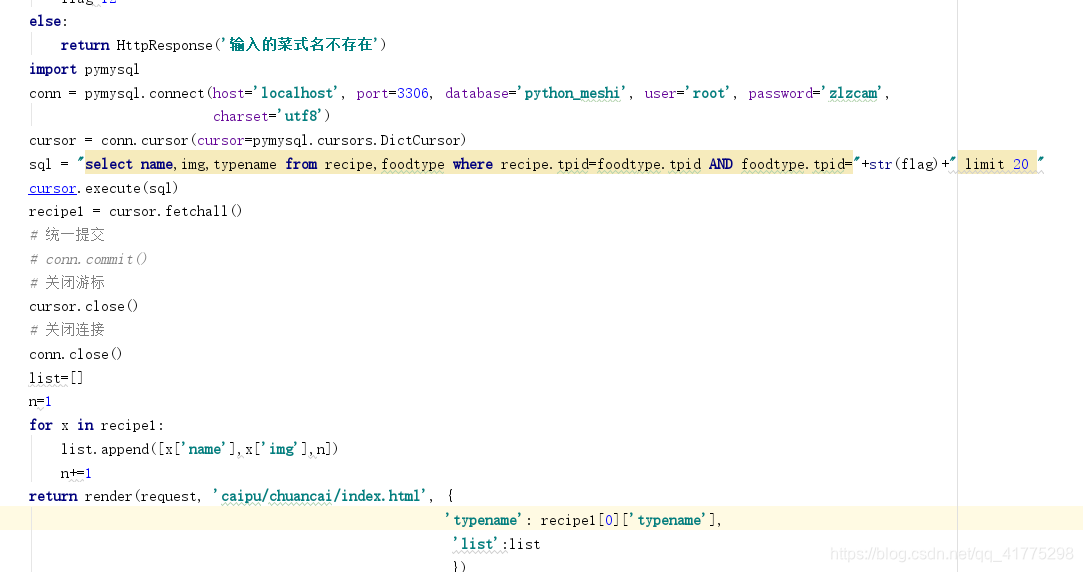This screenshot has height=572, width=1083.
Task: Click the 'select' keyword in SQL string
Action: (x=108, y=164)
